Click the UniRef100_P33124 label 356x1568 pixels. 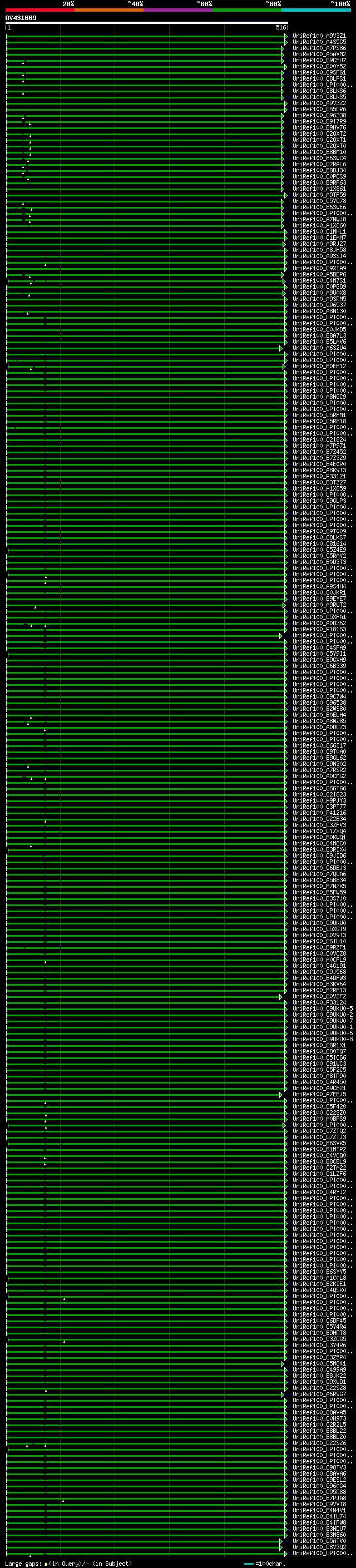click(x=319, y=1002)
